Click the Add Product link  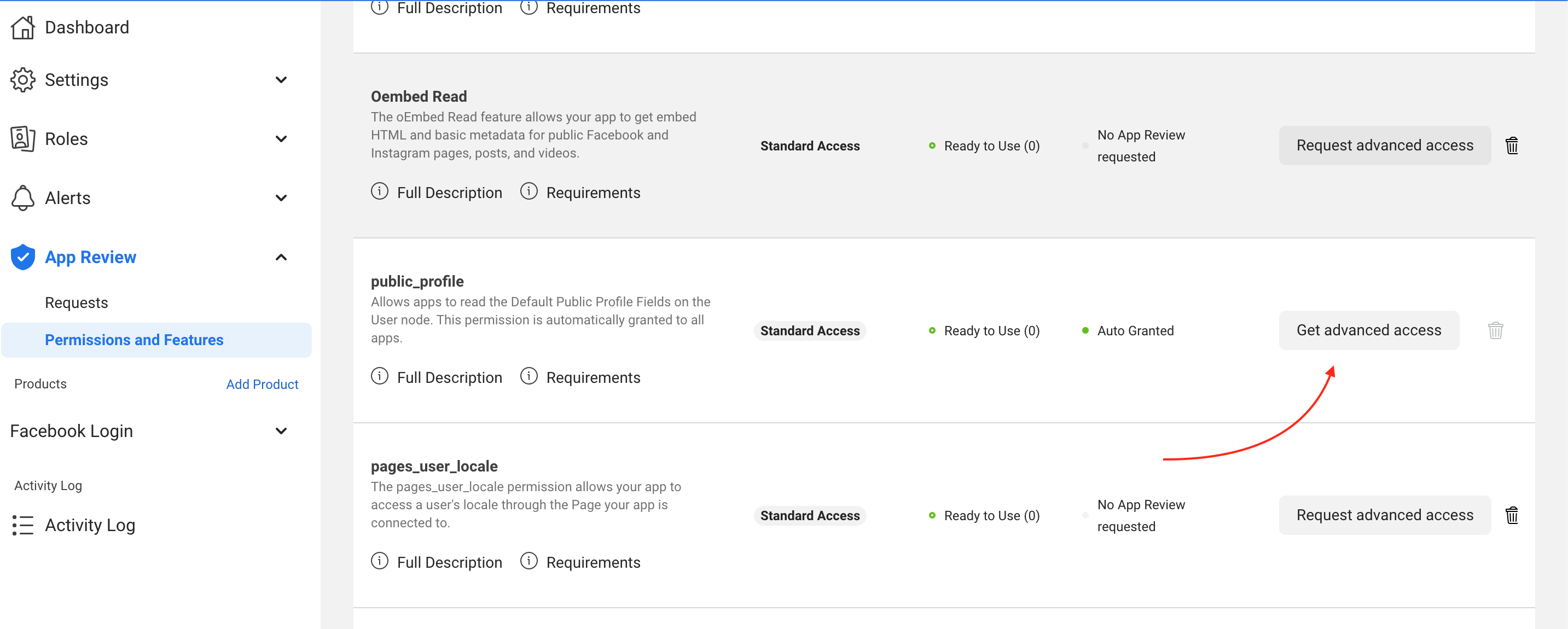coord(263,384)
